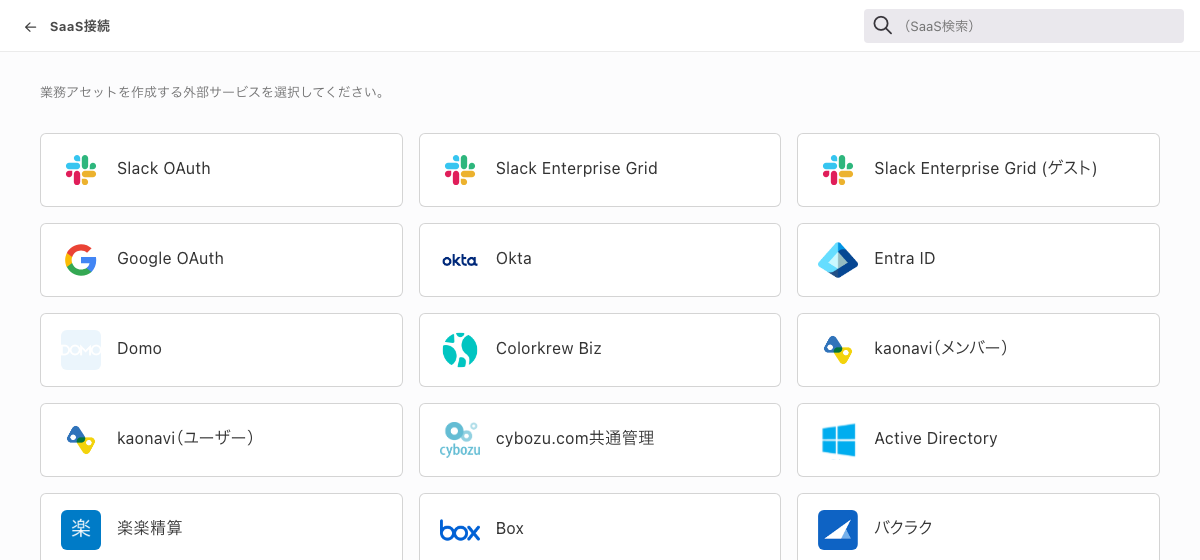Click the Google G logo icon

[x=81, y=260]
